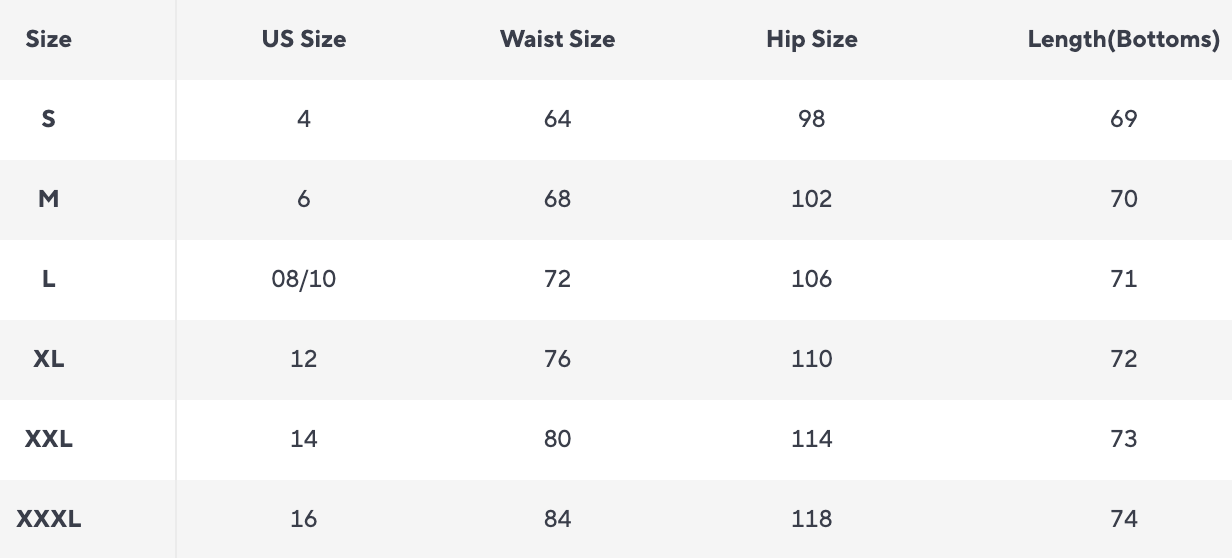The width and height of the screenshot is (1232, 558).
Task: Click the 08/10 US size cell
Action: pos(304,279)
